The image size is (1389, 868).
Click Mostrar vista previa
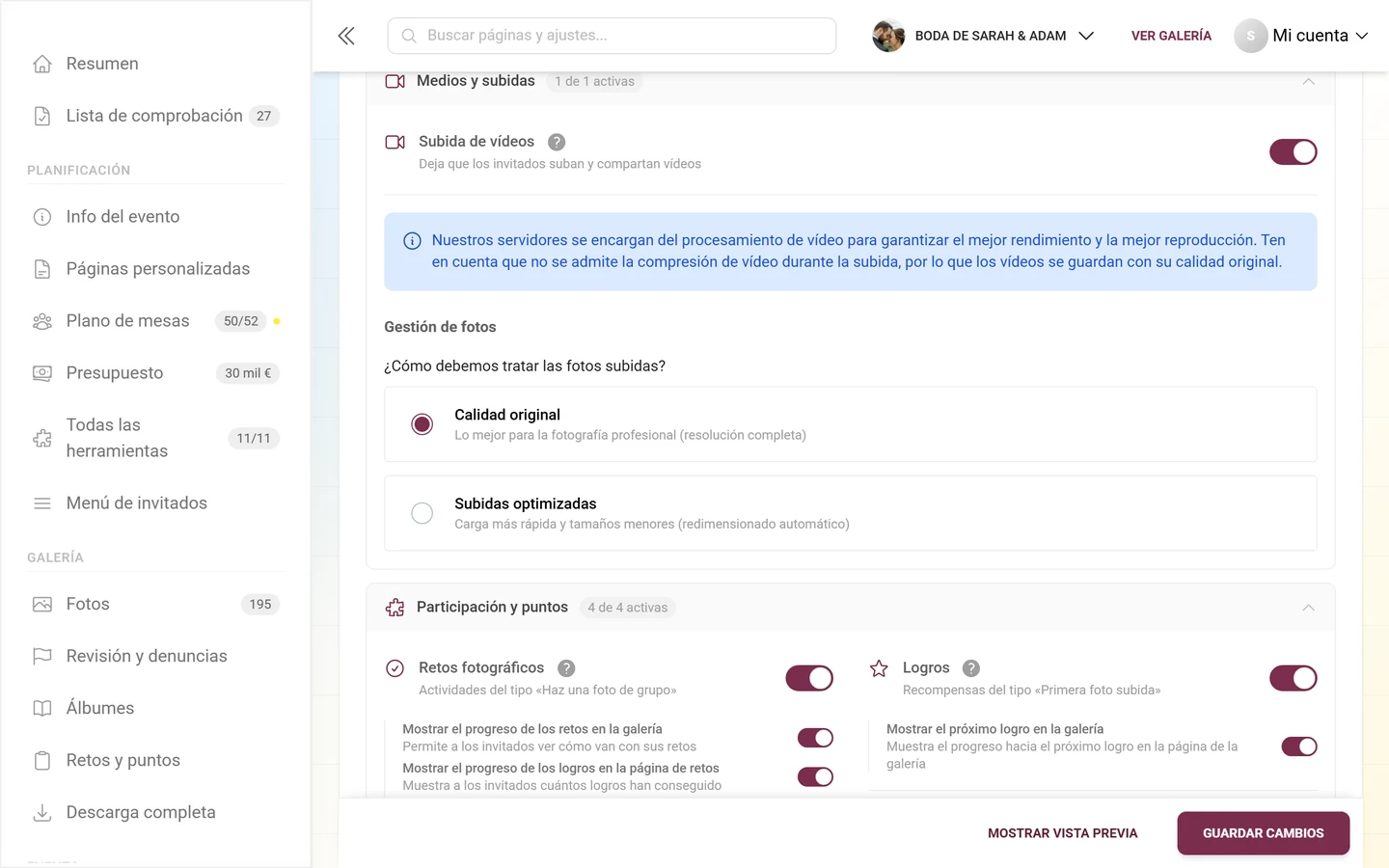[1063, 833]
